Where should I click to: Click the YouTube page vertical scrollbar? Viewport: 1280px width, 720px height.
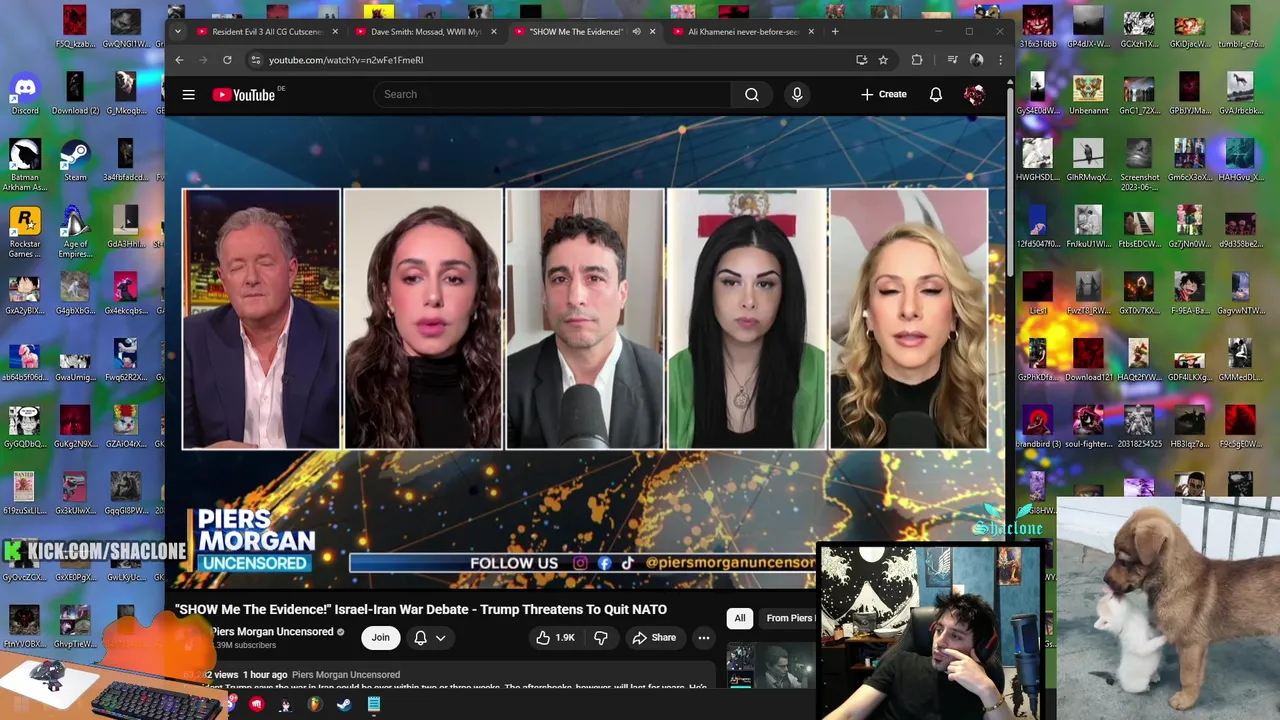[1009, 180]
